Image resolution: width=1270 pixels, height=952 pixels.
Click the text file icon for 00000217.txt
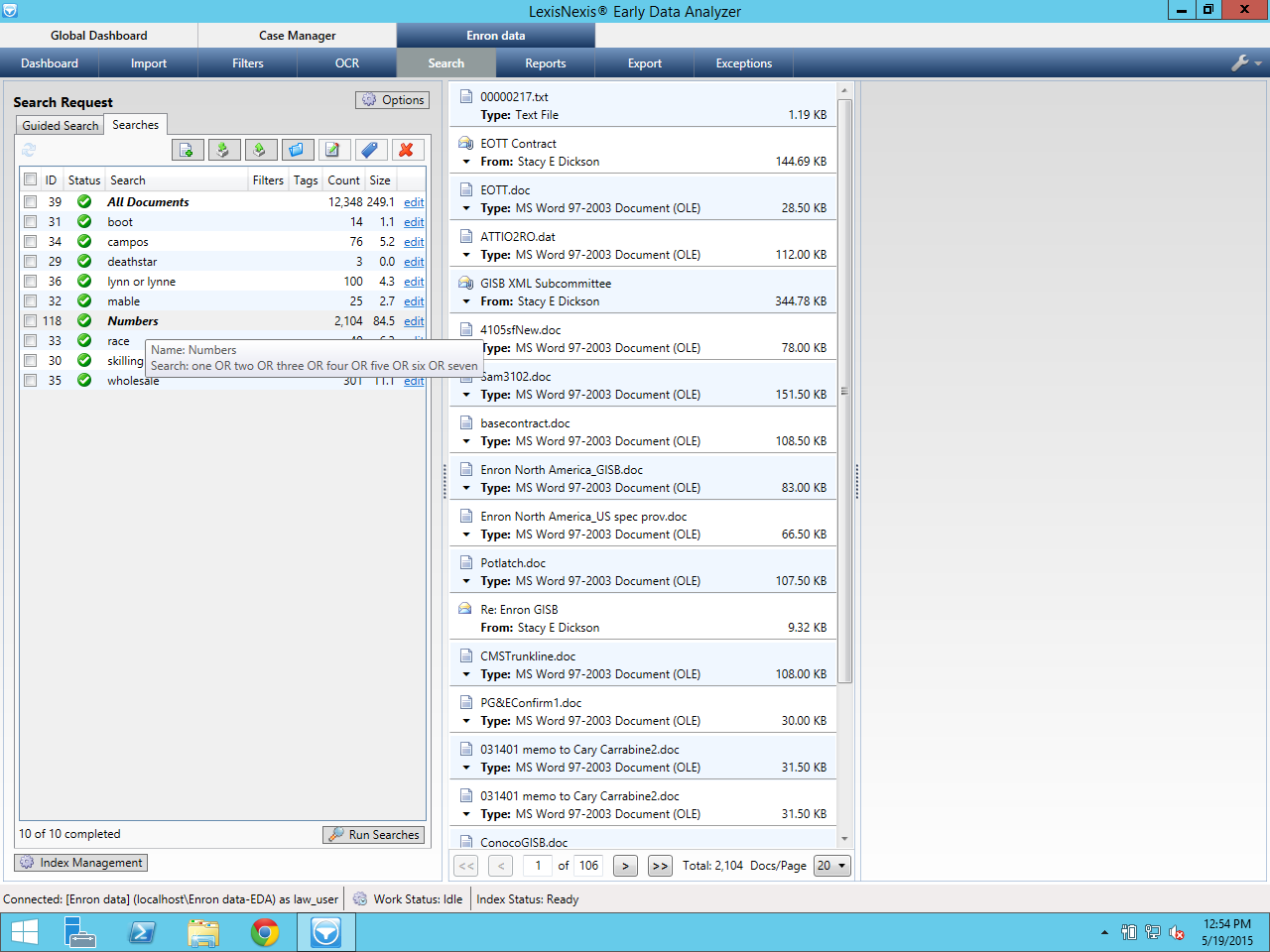click(x=466, y=96)
